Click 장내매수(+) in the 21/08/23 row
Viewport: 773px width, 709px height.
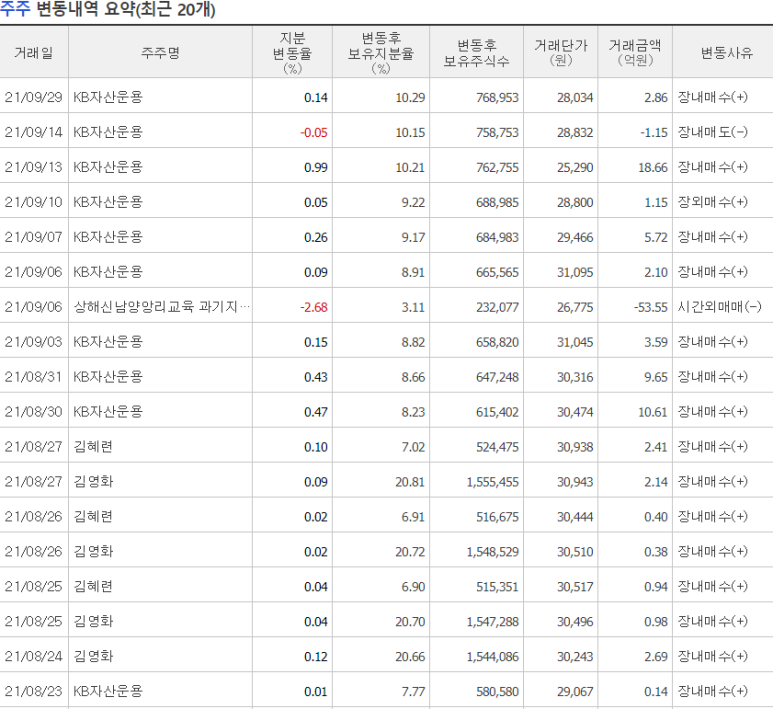pyautogui.click(x=713, y=691)
